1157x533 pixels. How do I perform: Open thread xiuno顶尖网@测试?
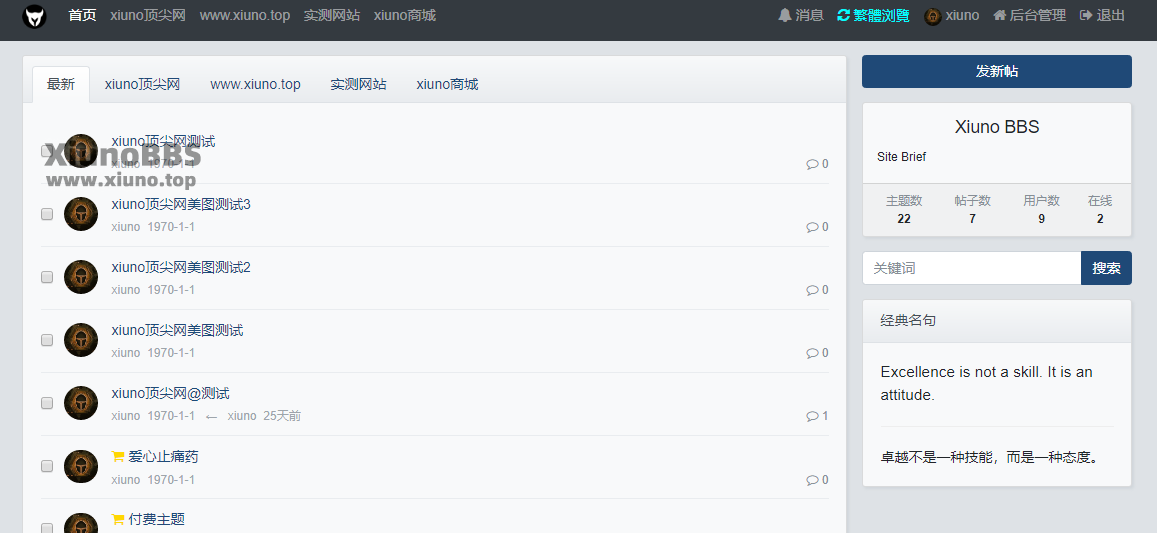[170, 393]
